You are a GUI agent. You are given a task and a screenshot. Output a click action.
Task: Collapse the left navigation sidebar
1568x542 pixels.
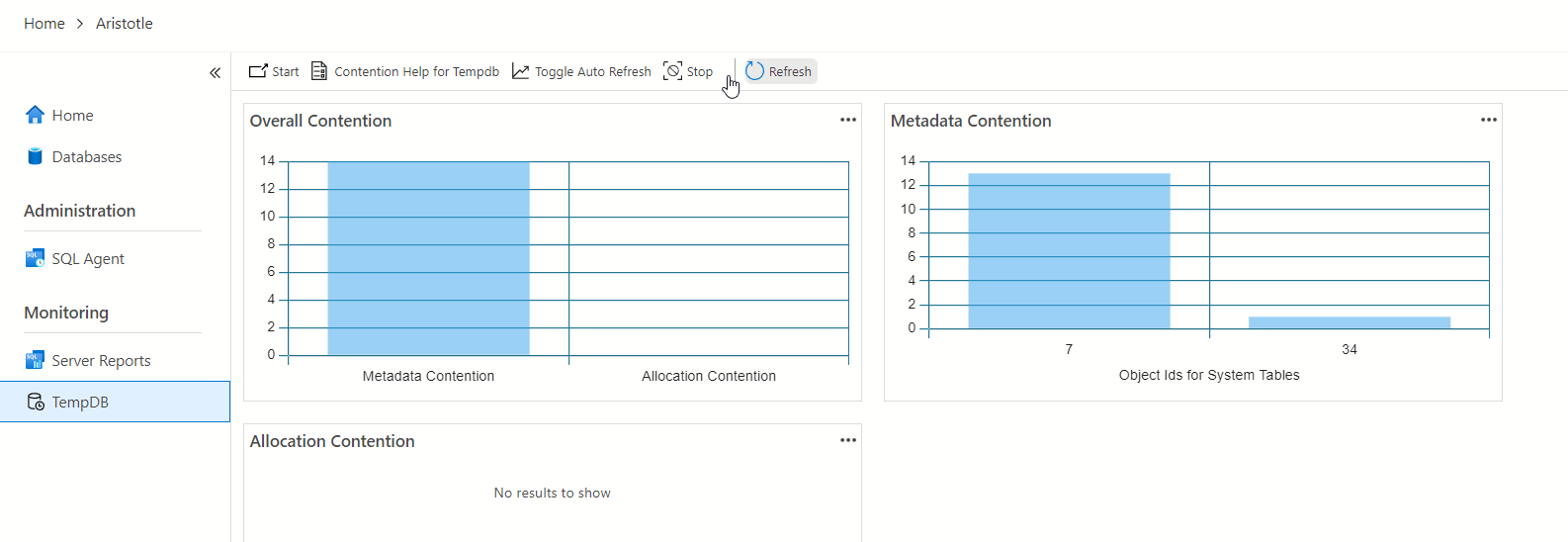pos(215,73)
